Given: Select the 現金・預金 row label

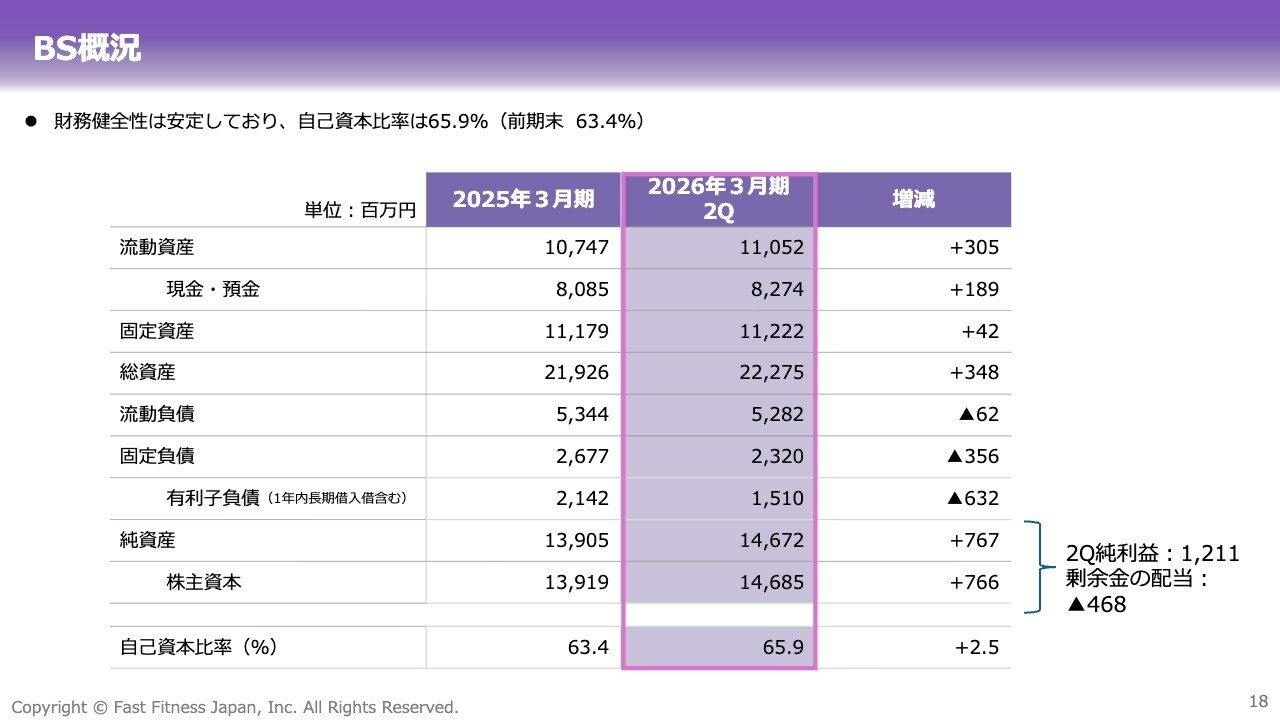Looking at the screenshot, I should (x=213, y=290).
